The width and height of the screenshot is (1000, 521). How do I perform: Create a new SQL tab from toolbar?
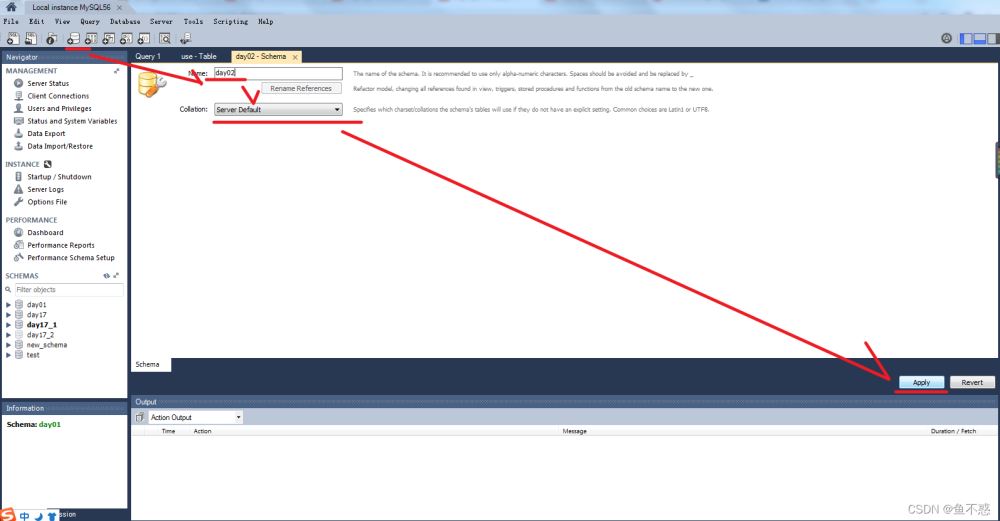tap(13, 39)
